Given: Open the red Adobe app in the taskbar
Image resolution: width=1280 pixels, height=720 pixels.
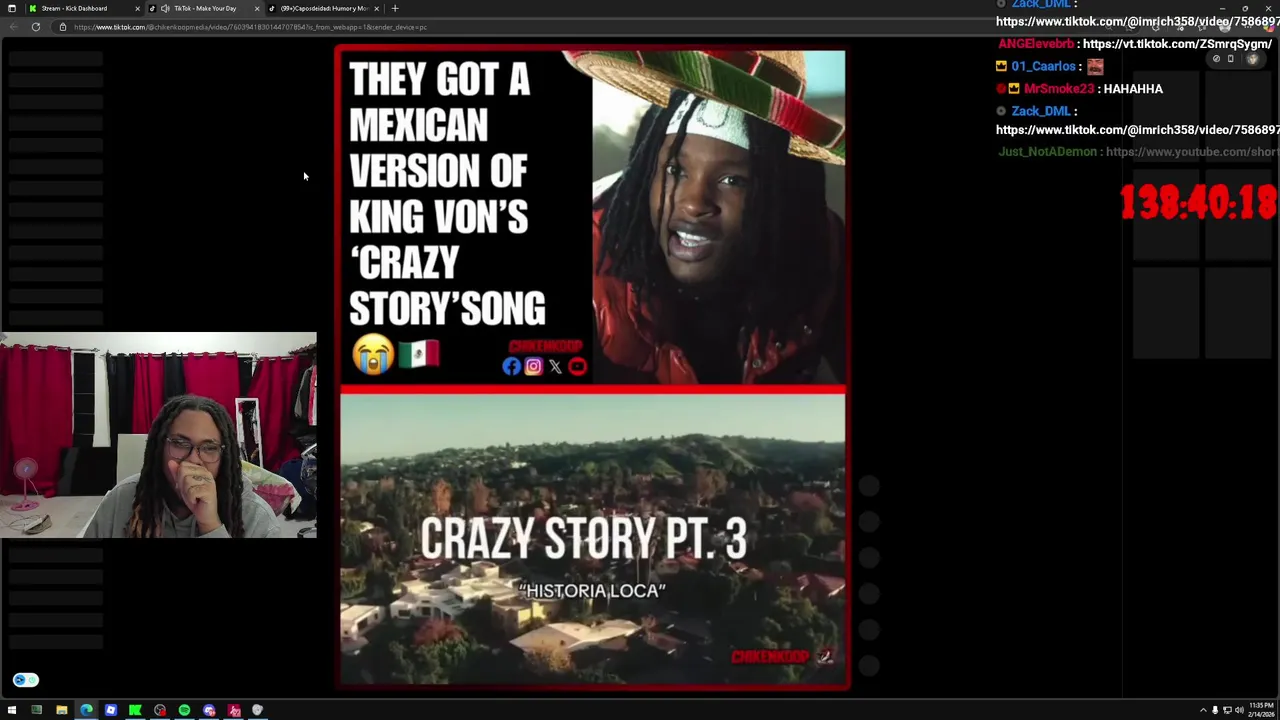Looking at the screenshot, I should [x=234, y=710].
